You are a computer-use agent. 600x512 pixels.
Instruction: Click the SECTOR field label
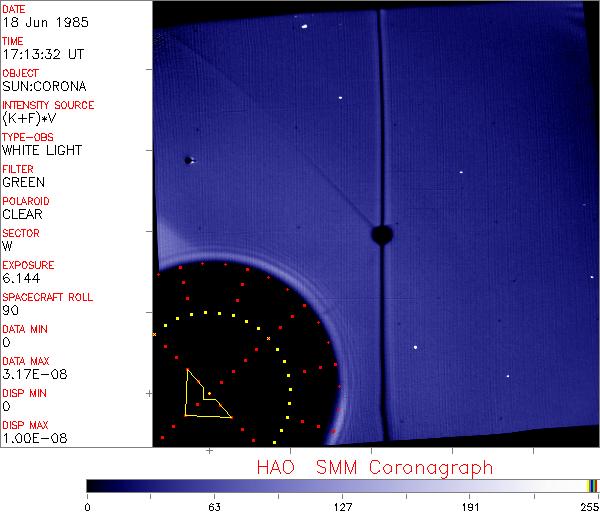(21, 233)
